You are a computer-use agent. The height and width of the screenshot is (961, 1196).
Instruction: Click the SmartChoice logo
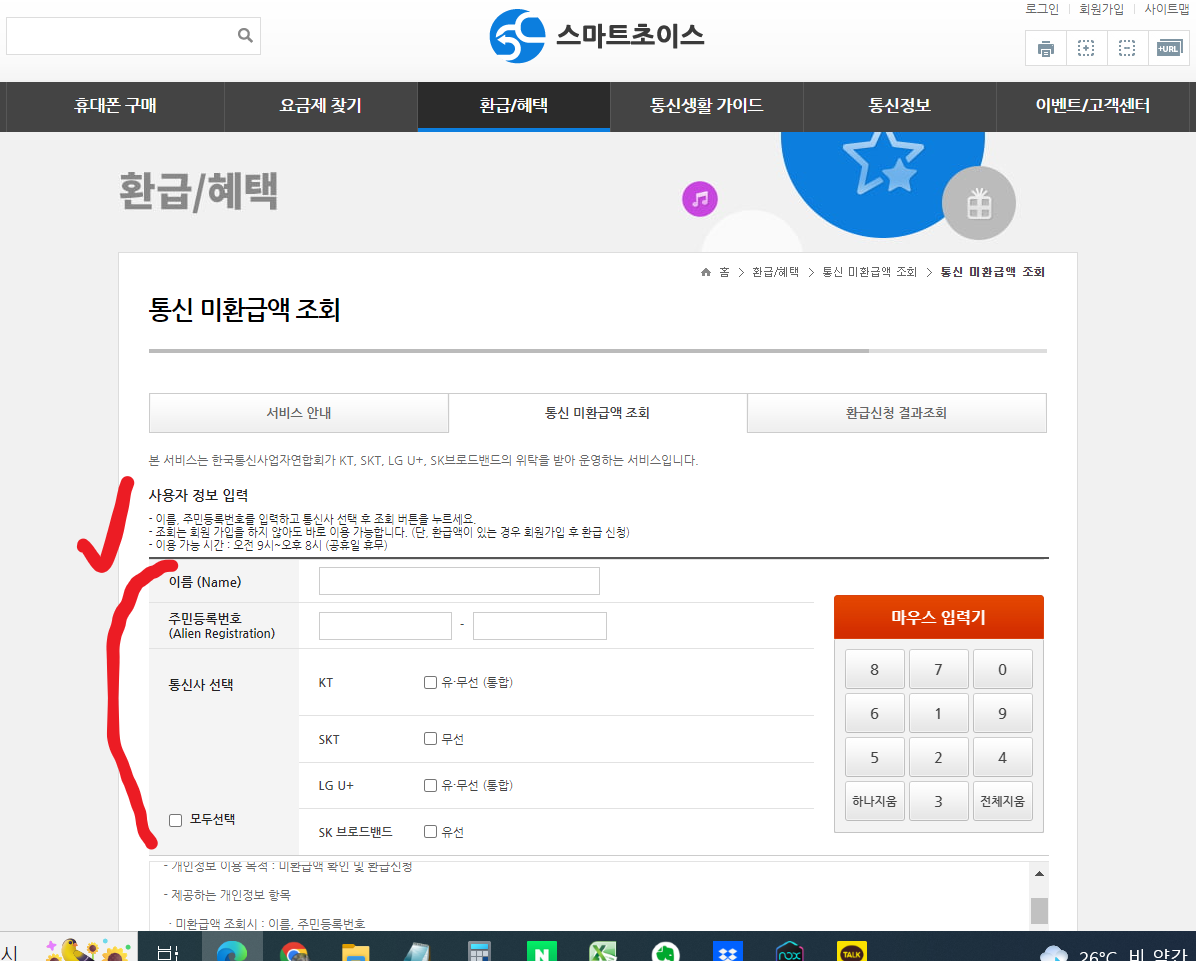[596, 35]
